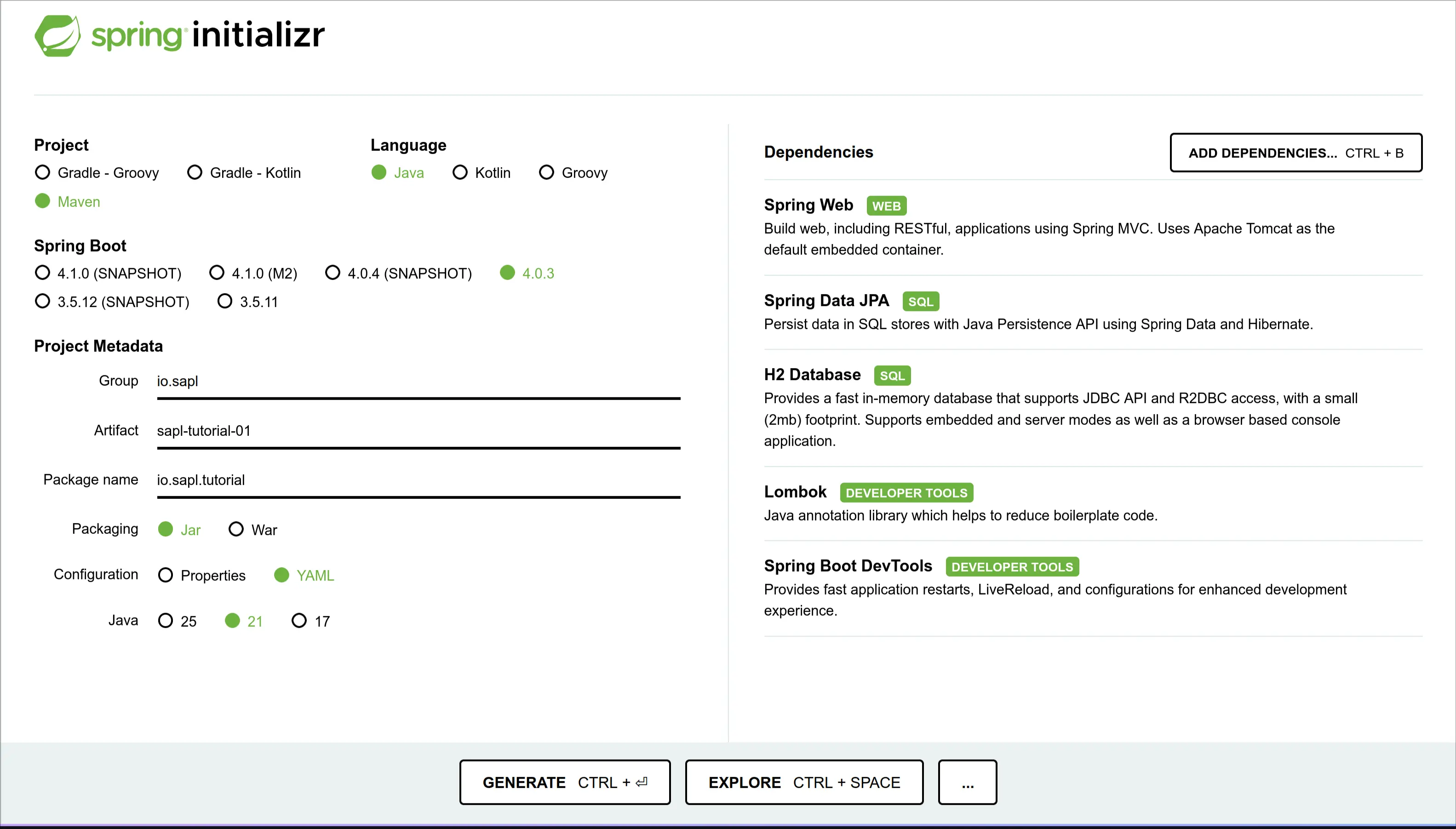
Task: Click the Spring leaf logo icon
Action: tap(57, 35)
